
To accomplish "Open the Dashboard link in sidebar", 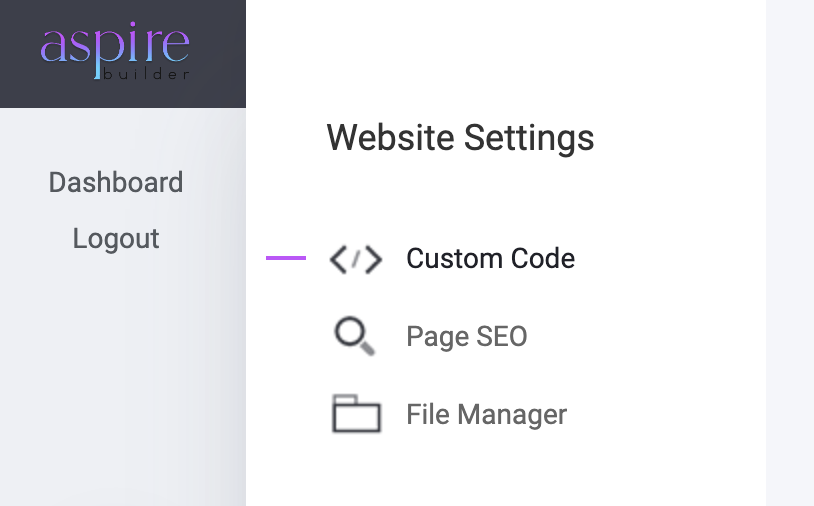I will [x=116, y=183].
